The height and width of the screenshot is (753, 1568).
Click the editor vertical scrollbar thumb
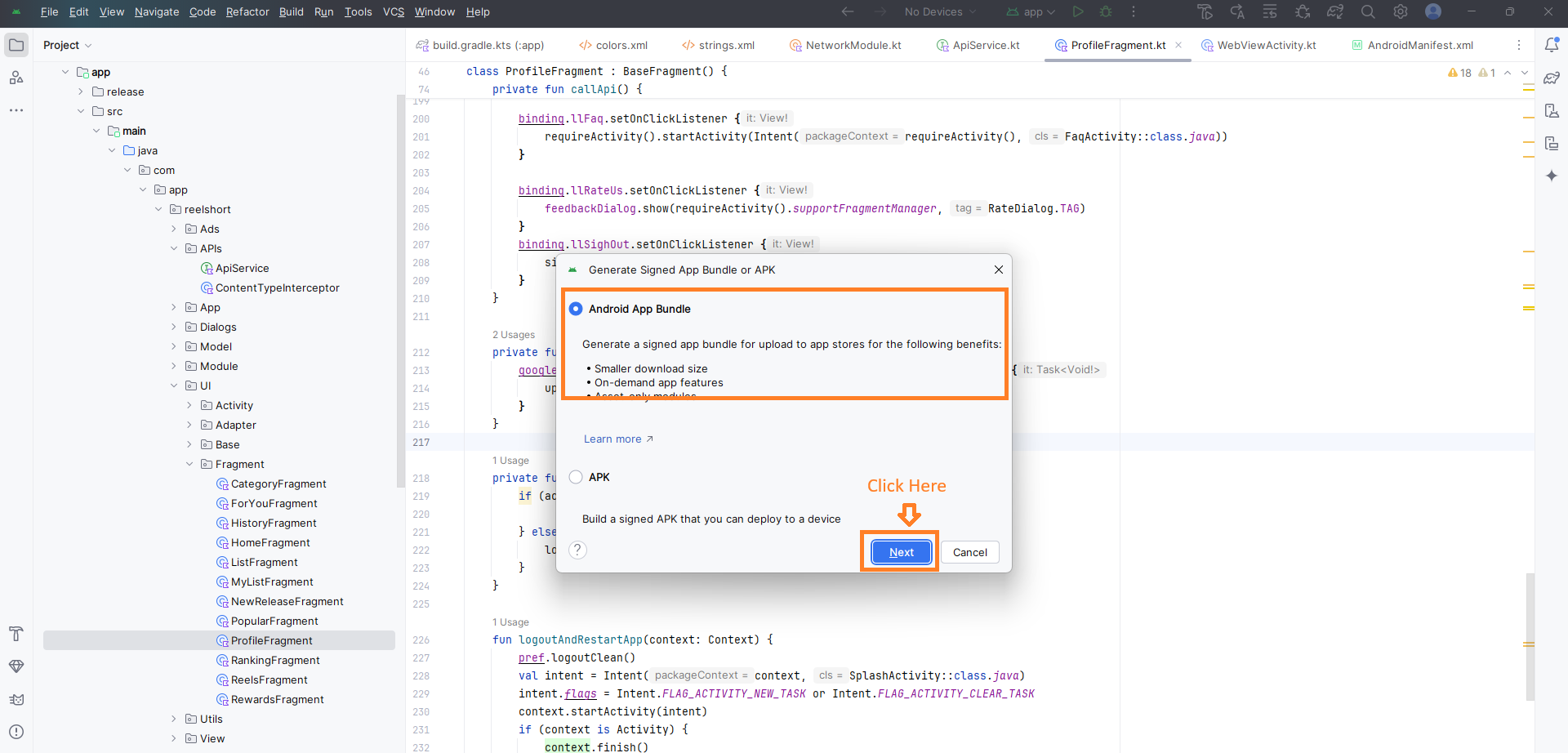click(x=1530, y=637)
